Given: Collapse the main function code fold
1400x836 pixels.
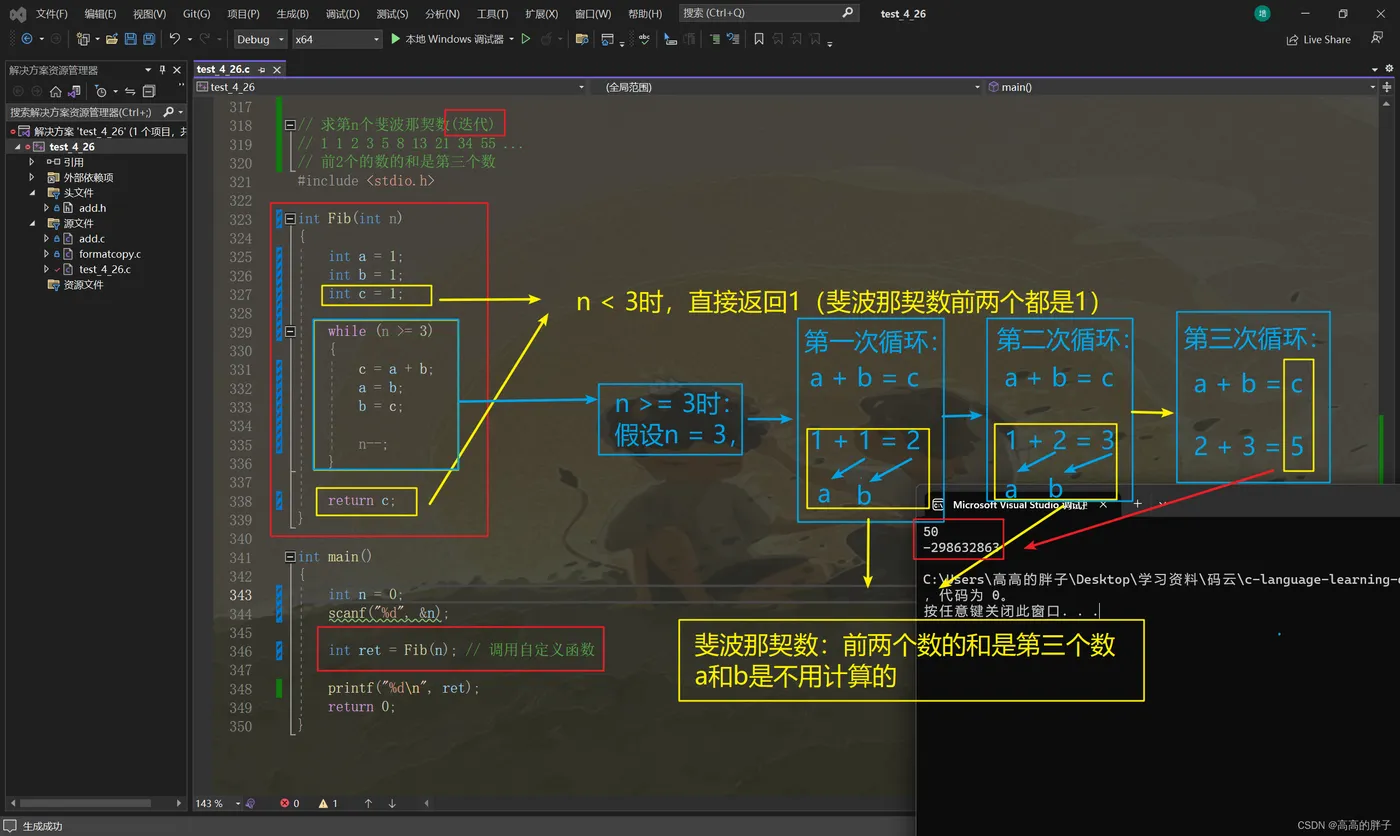Looking at the screenshot, I should [x=290, y=557].
